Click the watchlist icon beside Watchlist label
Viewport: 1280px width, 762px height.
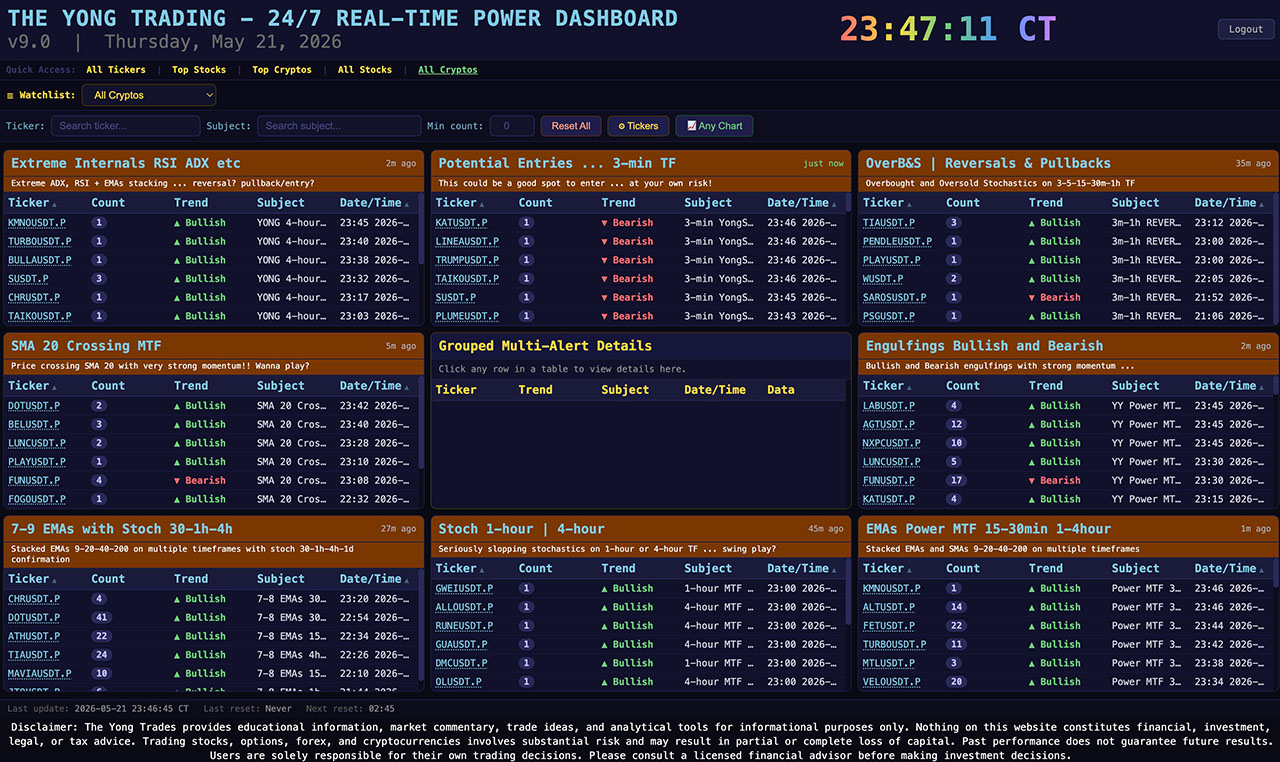click(11, 96)
